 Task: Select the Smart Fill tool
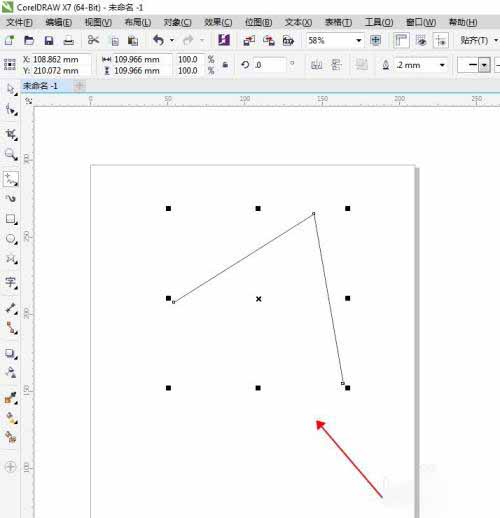coord(11,437)
